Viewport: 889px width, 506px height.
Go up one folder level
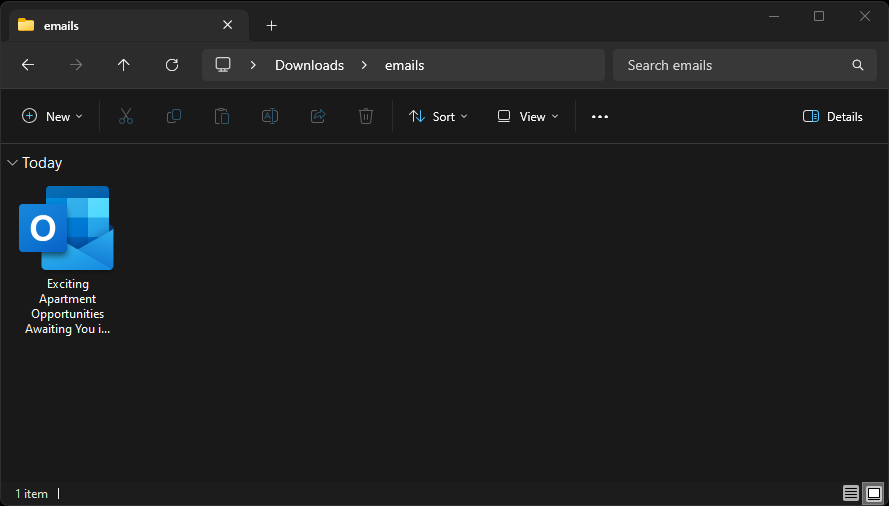click(124, 65)
